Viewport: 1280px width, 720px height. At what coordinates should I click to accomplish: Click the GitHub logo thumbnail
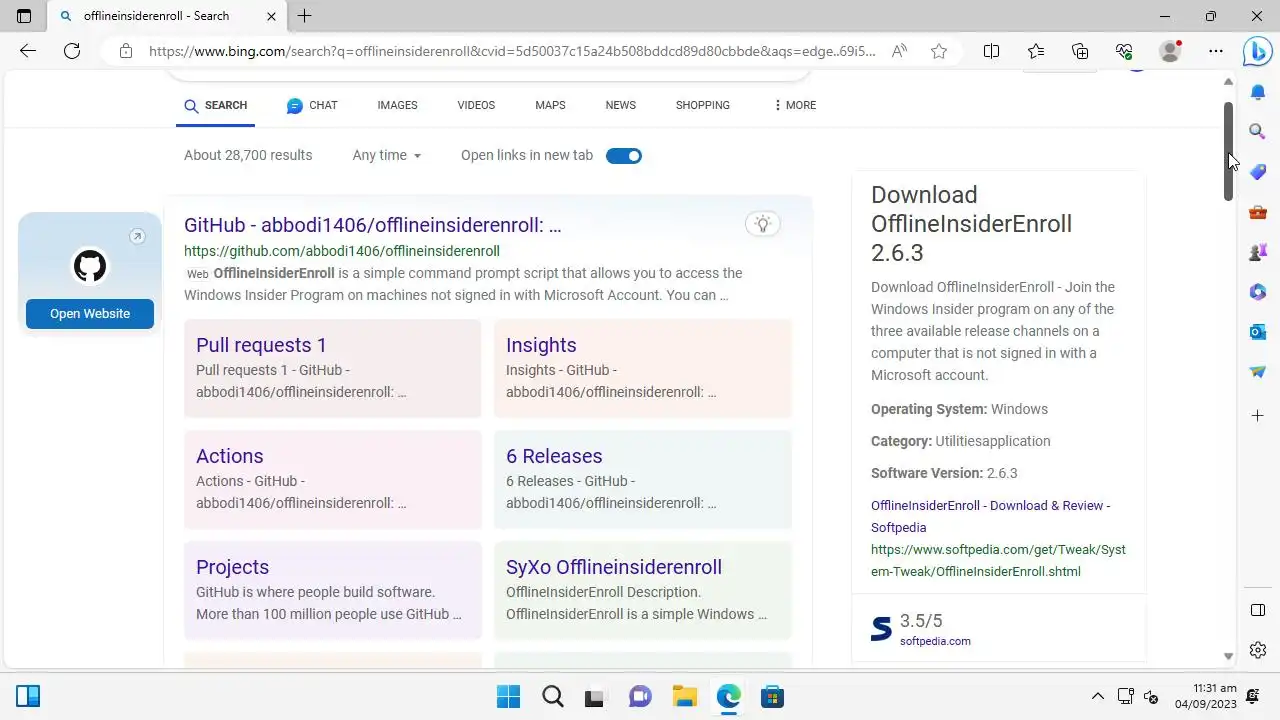pos(90,266)
